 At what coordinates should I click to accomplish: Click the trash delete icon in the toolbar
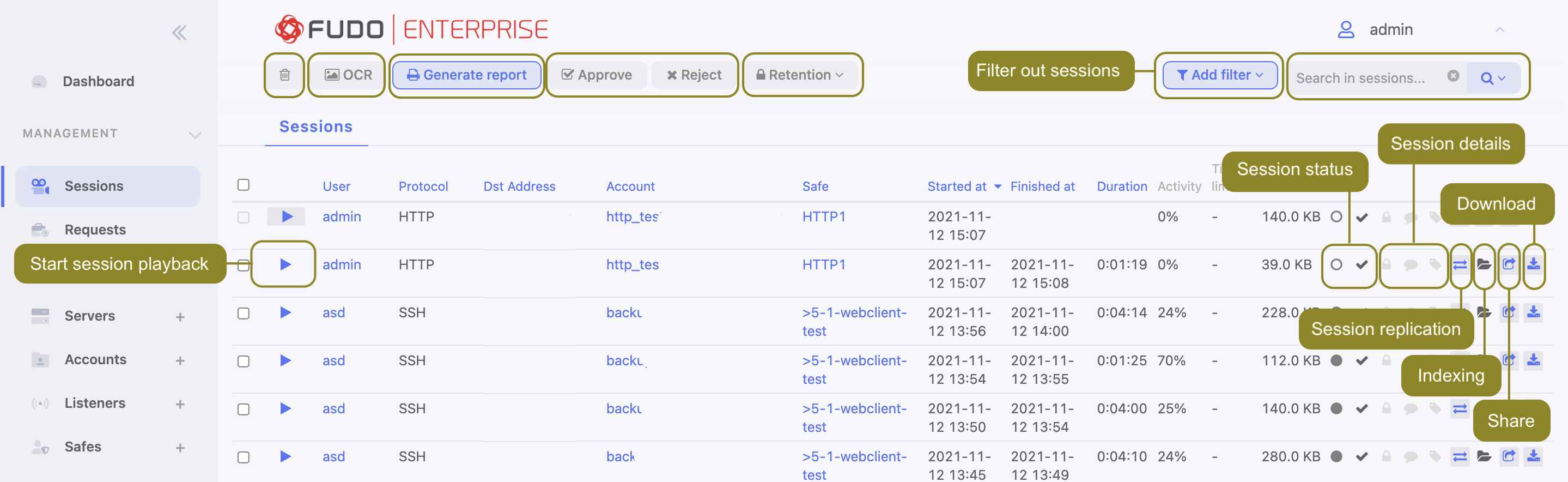click(284, 75)
